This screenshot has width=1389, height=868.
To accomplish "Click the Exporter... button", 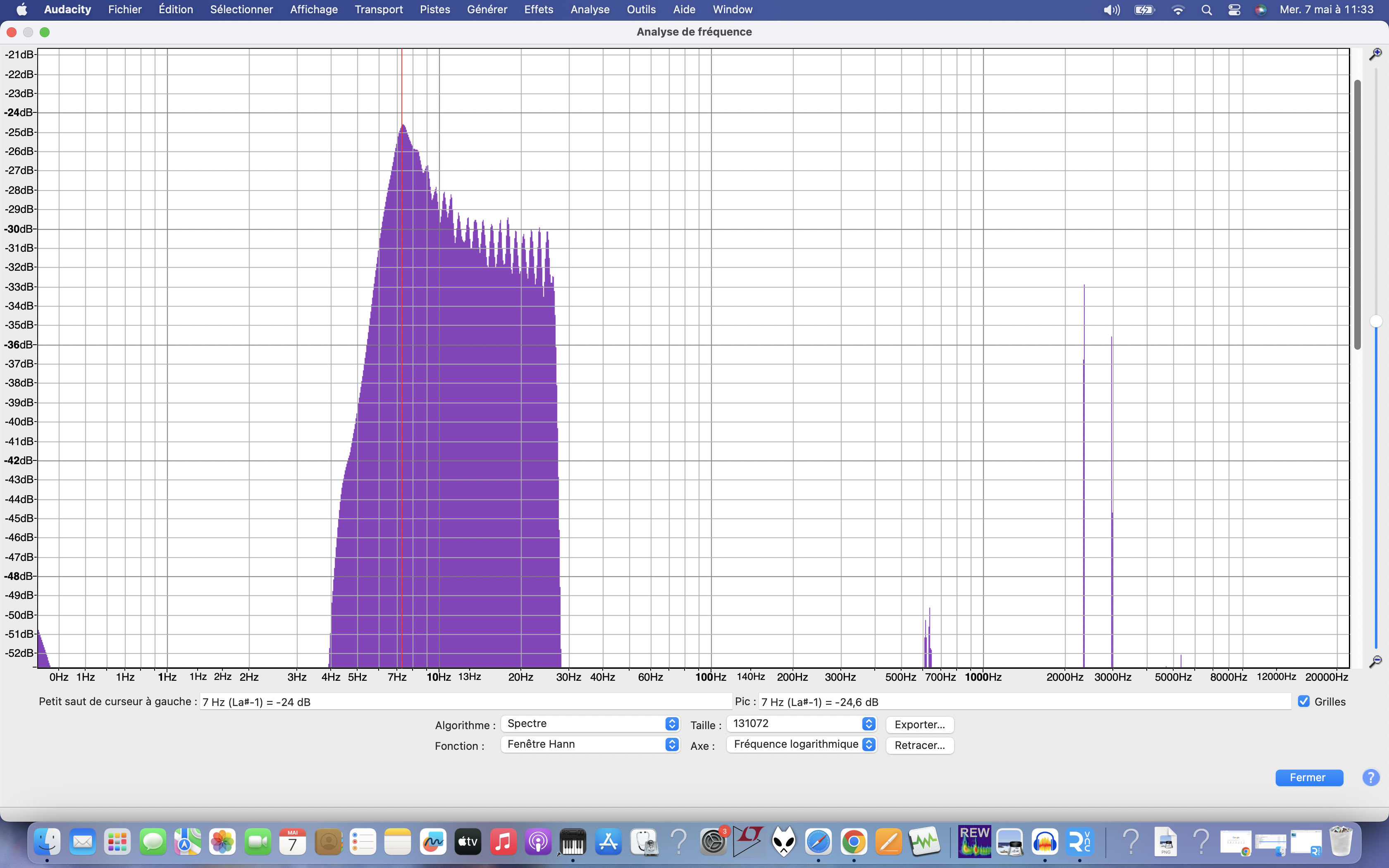I will pyautogui.click(x=919, y=725).
